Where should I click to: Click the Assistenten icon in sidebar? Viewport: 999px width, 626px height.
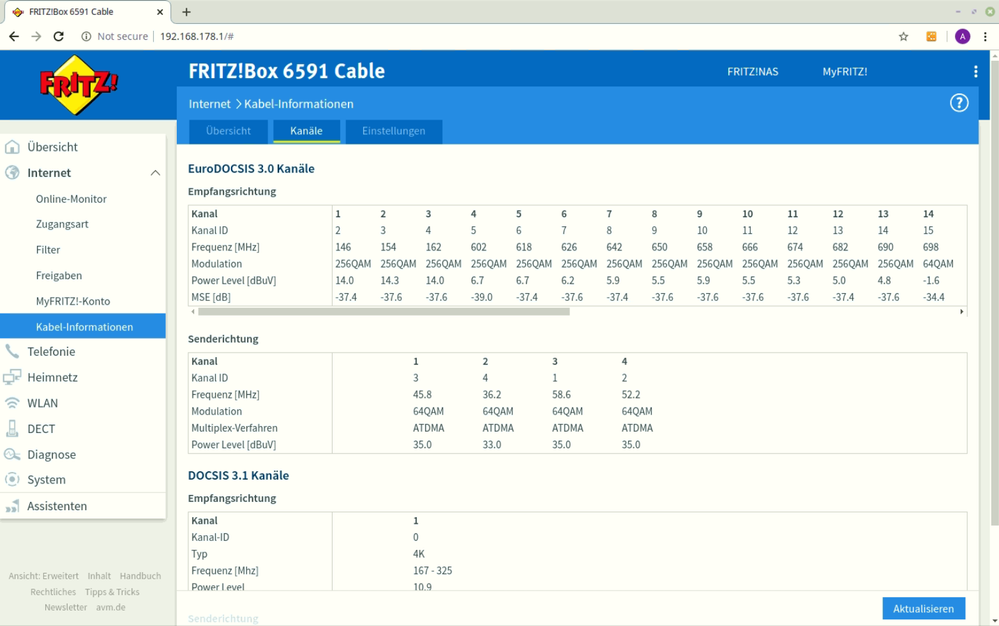(12, 506)
